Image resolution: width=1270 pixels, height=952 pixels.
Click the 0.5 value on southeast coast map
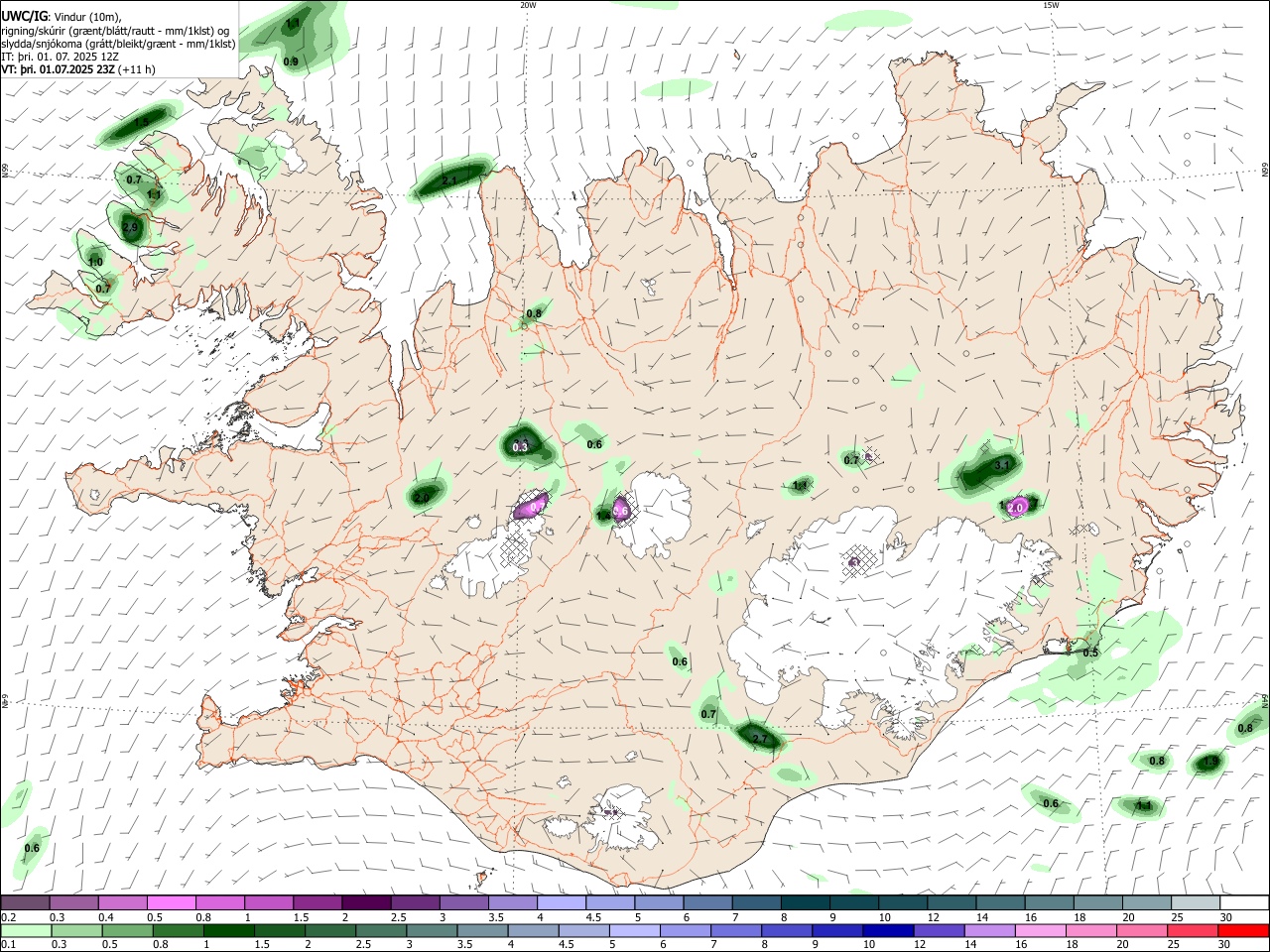click(1090, 653)
